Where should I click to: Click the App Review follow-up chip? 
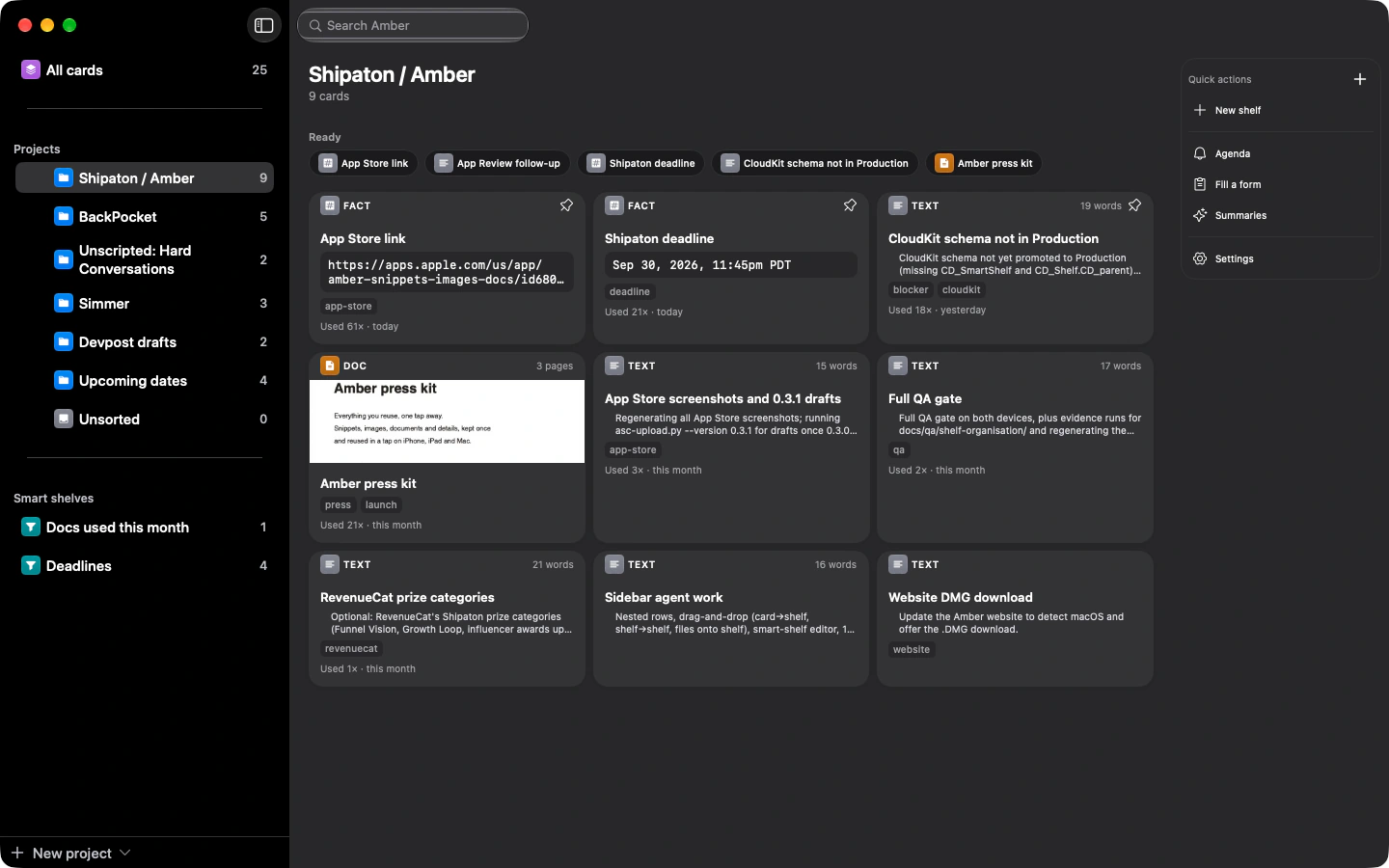[x=497, y=163]
